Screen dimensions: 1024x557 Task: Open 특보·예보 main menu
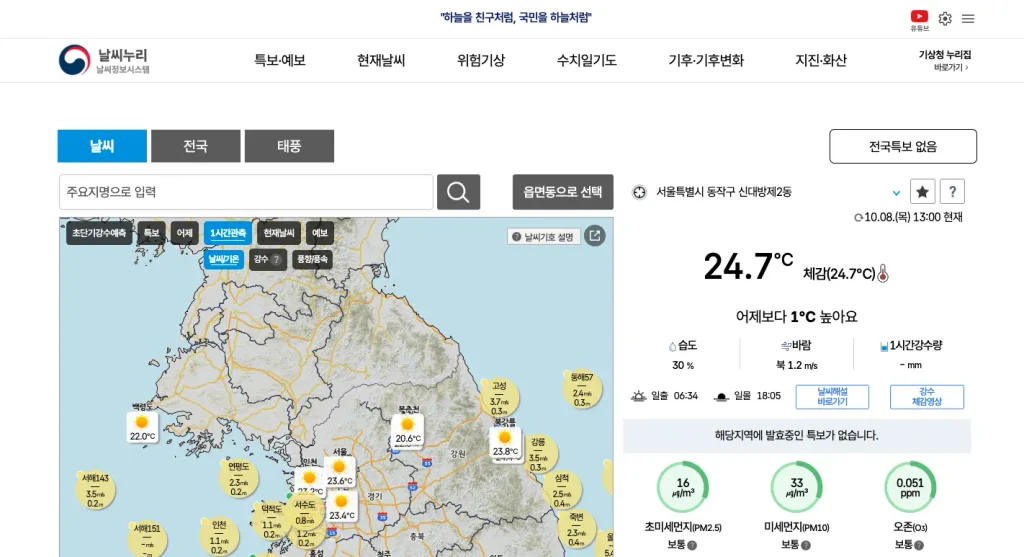pyautogui.click(x=280, y=60)
